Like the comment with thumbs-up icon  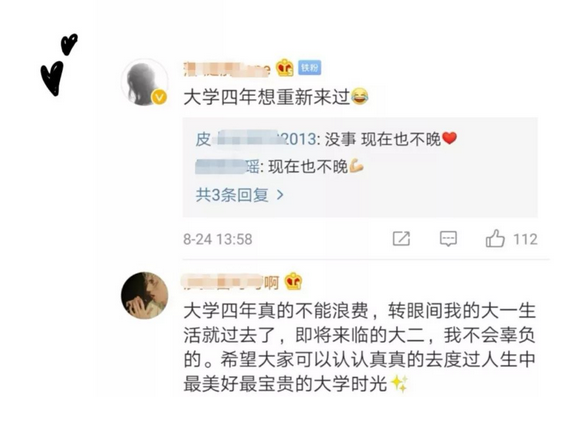point(495,238)
